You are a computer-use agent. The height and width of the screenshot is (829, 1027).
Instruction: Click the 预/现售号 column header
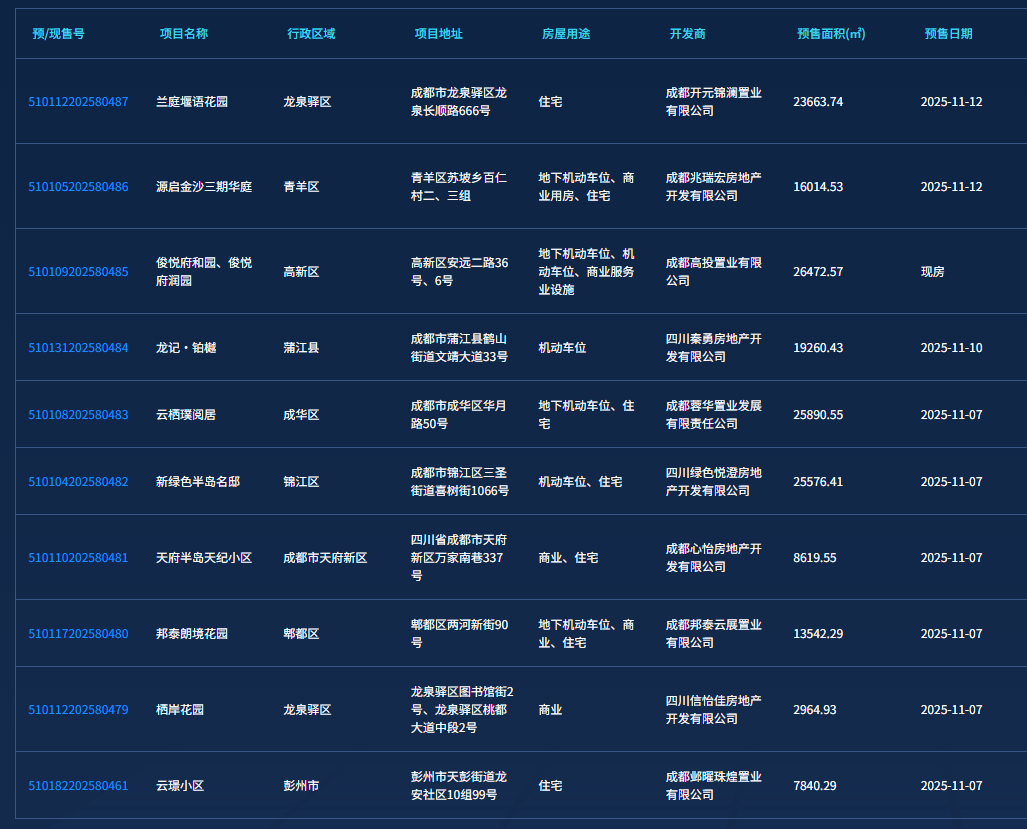[x=58, y=34]
